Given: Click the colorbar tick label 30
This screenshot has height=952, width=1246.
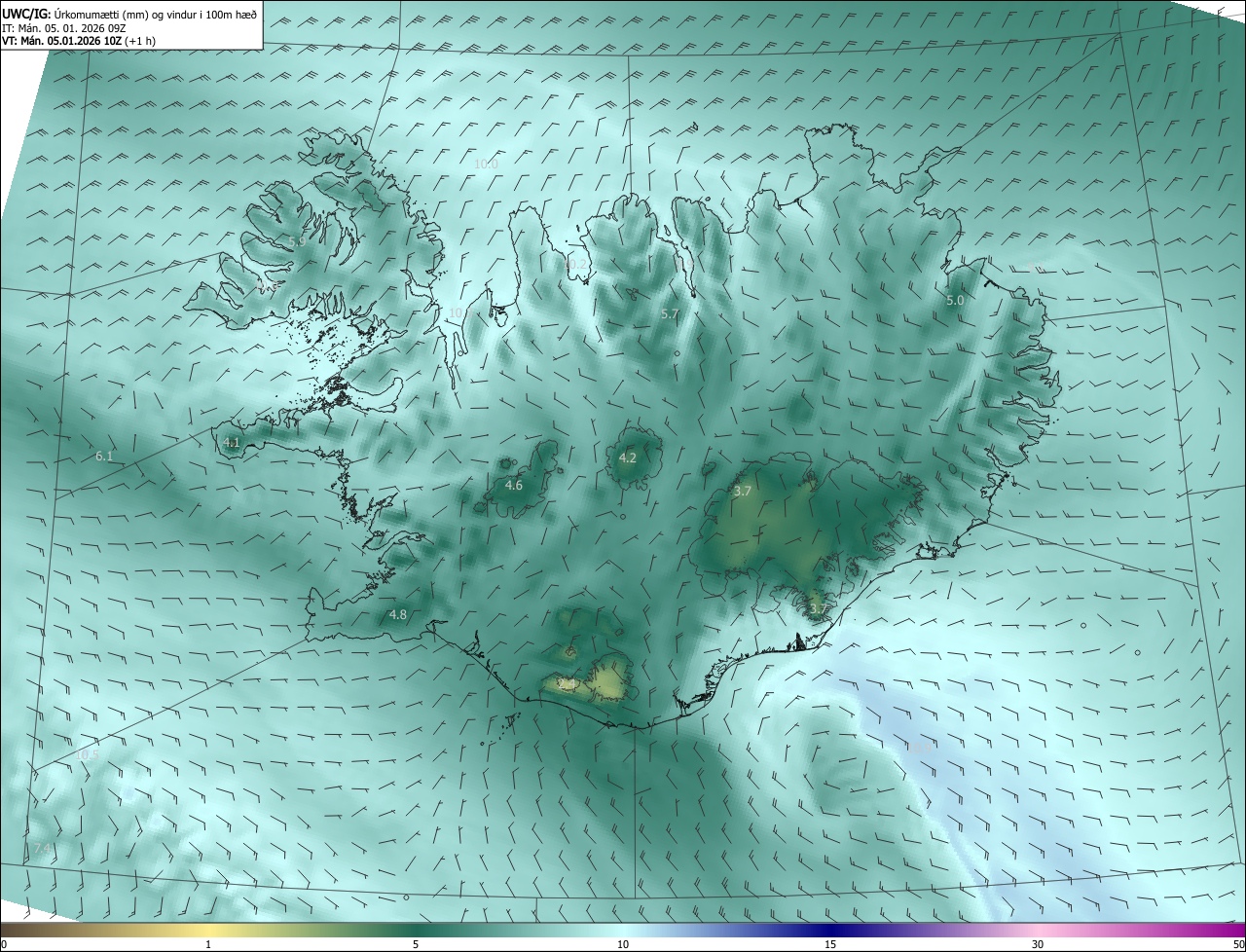Looking at the screenshot, I should click(x=1038, y=944).
